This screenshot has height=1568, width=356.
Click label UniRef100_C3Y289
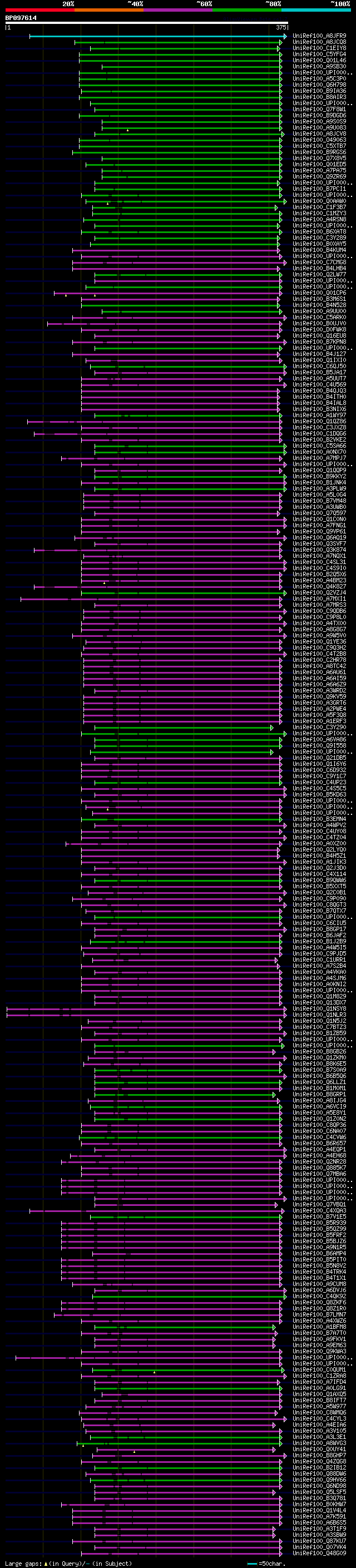click(319, 238)
